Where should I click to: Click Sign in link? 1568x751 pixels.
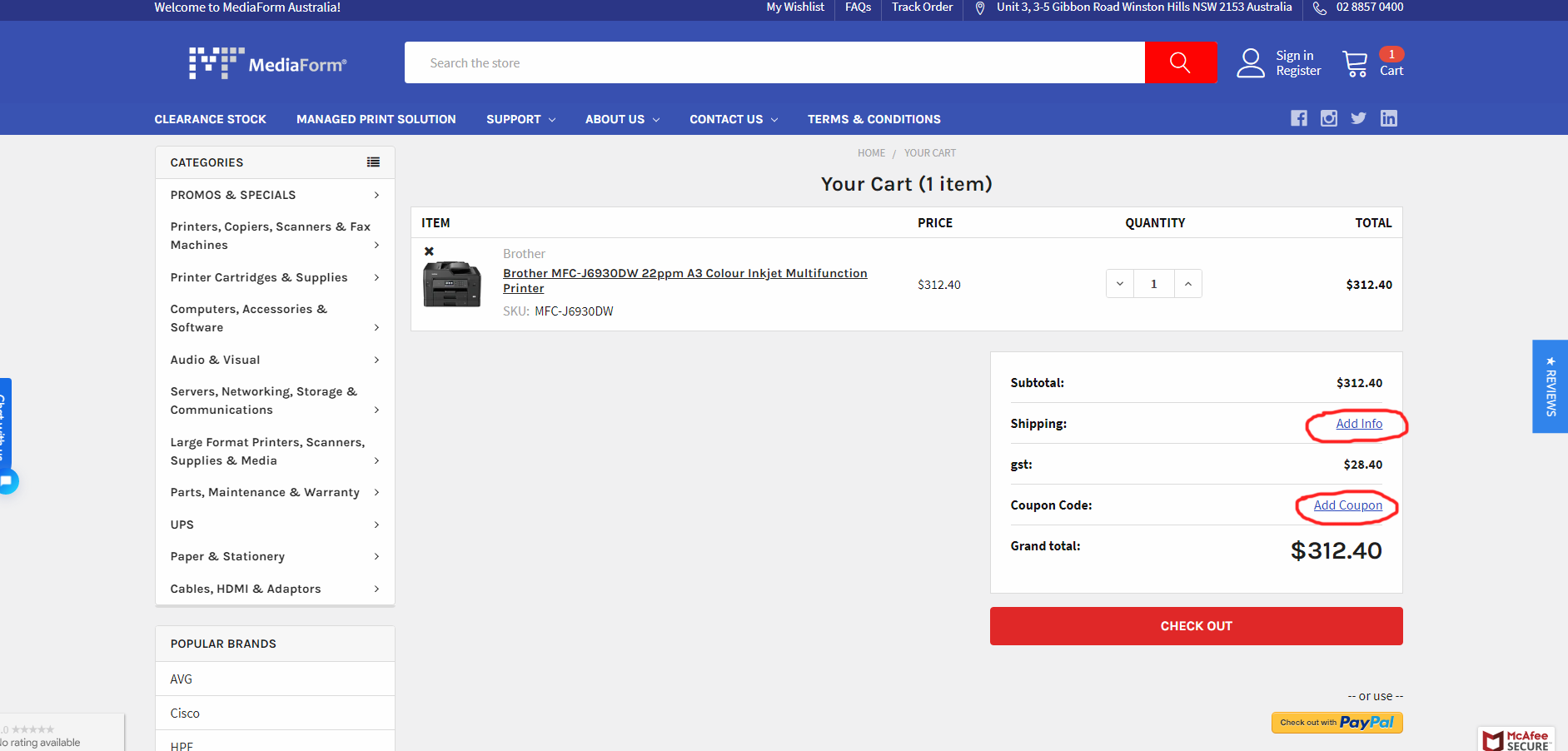coord(1295,56)
